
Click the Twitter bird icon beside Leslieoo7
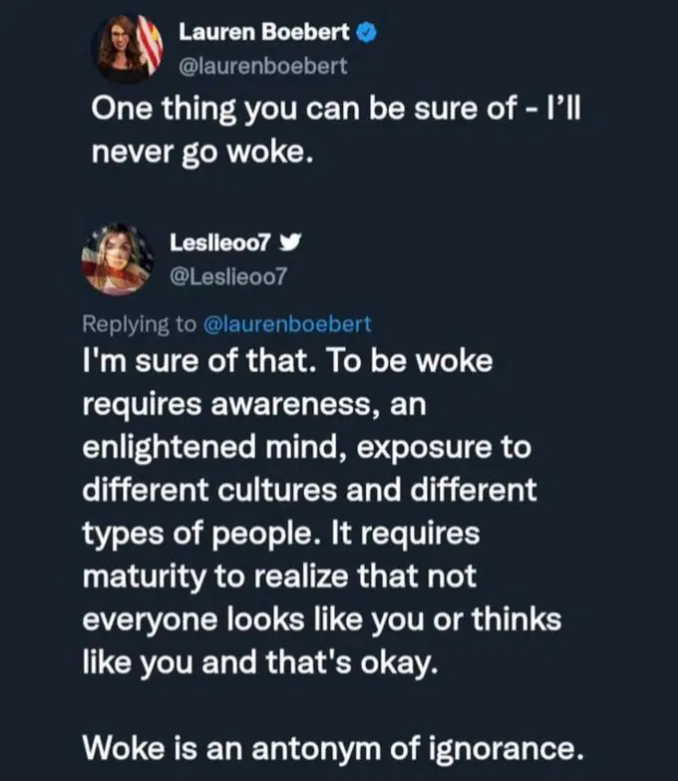click(x=289, y=243)
